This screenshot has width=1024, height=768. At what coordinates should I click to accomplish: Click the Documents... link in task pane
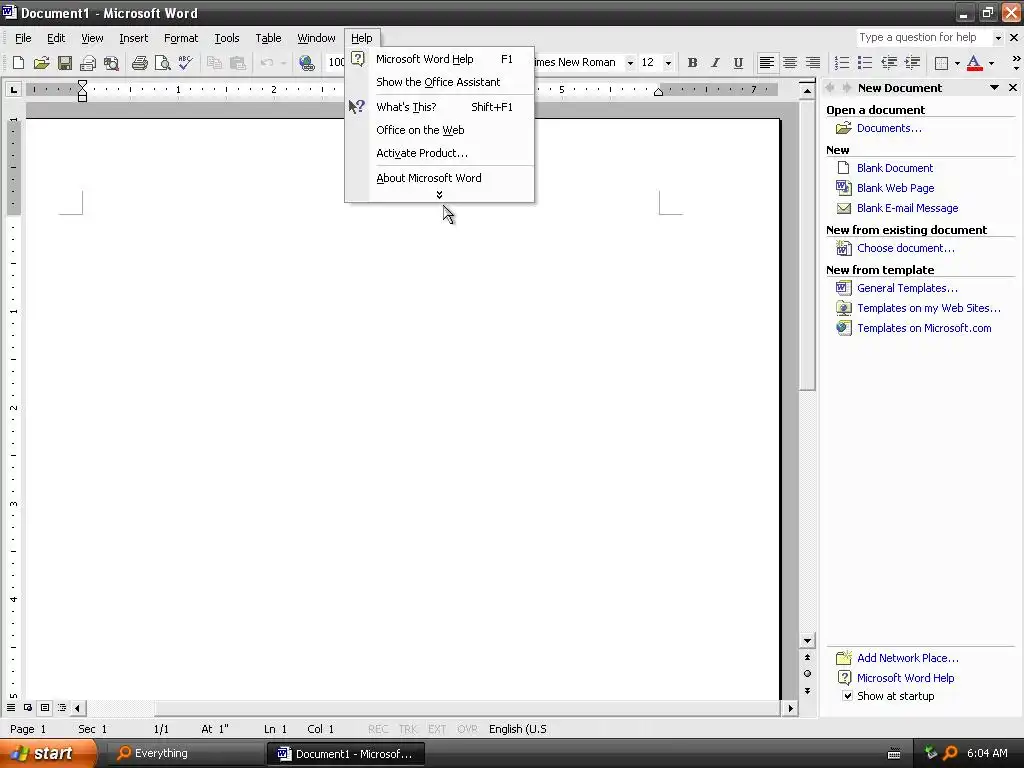(889, 128)
